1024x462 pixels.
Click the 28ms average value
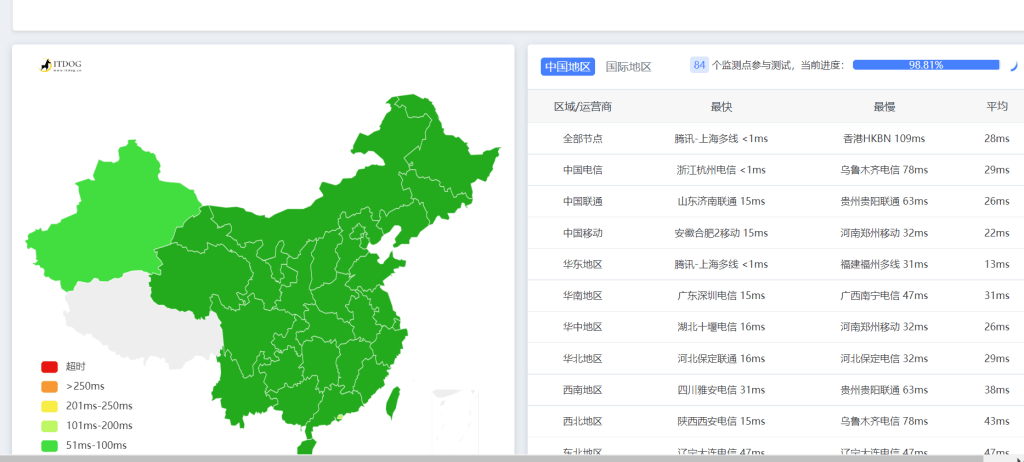pos(997,139)
